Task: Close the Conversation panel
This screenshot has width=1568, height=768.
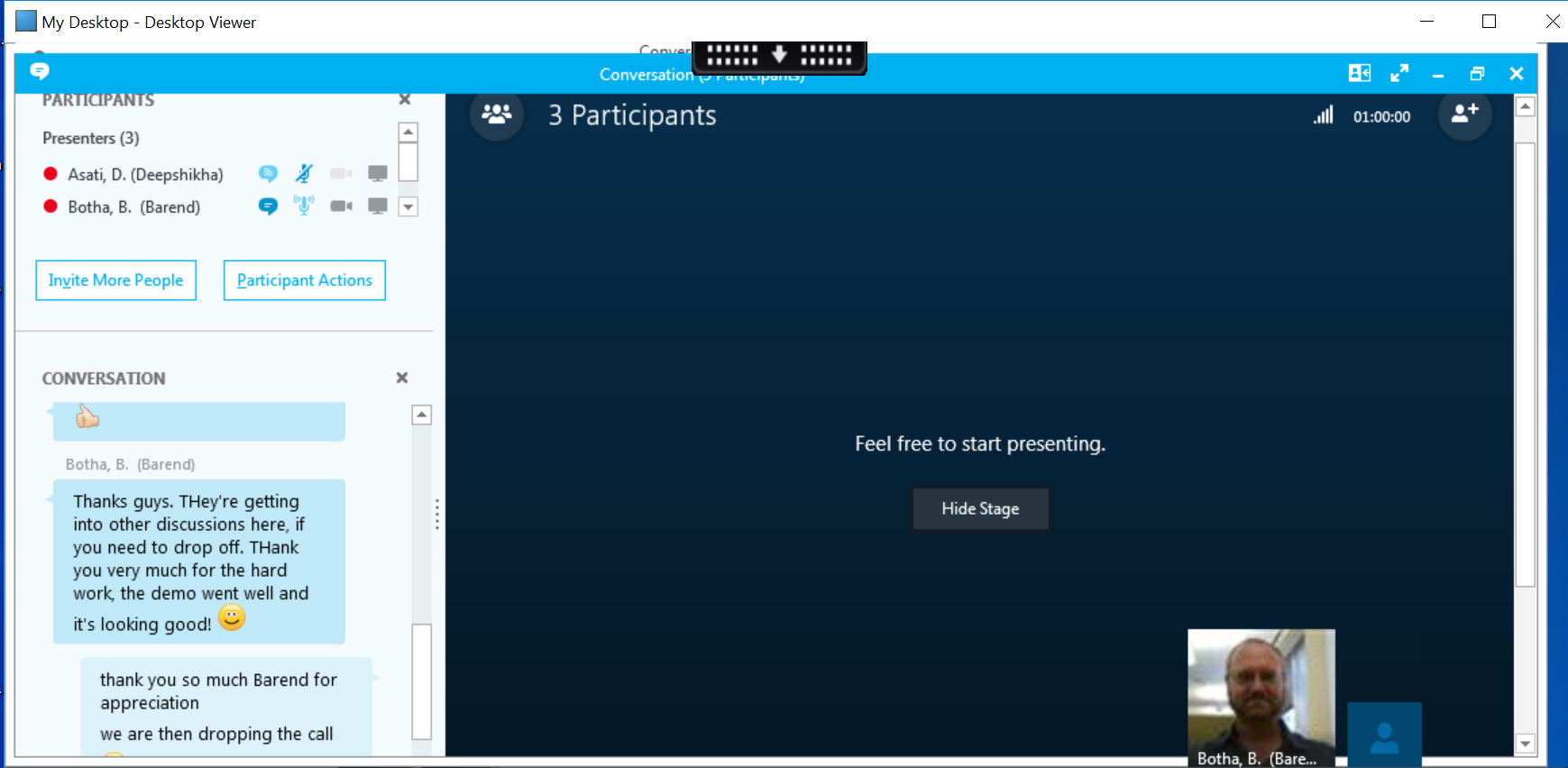Action: point(402,378)
